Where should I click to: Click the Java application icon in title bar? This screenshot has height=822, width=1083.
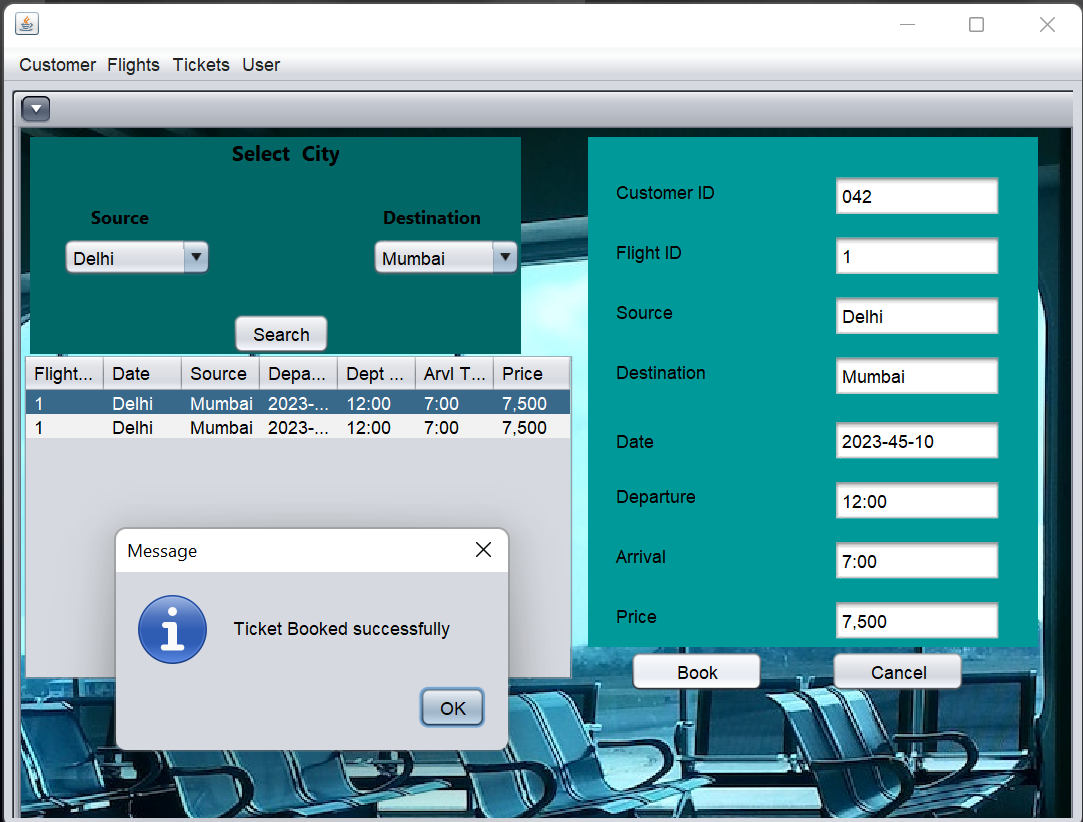click(x=27, y=24)
